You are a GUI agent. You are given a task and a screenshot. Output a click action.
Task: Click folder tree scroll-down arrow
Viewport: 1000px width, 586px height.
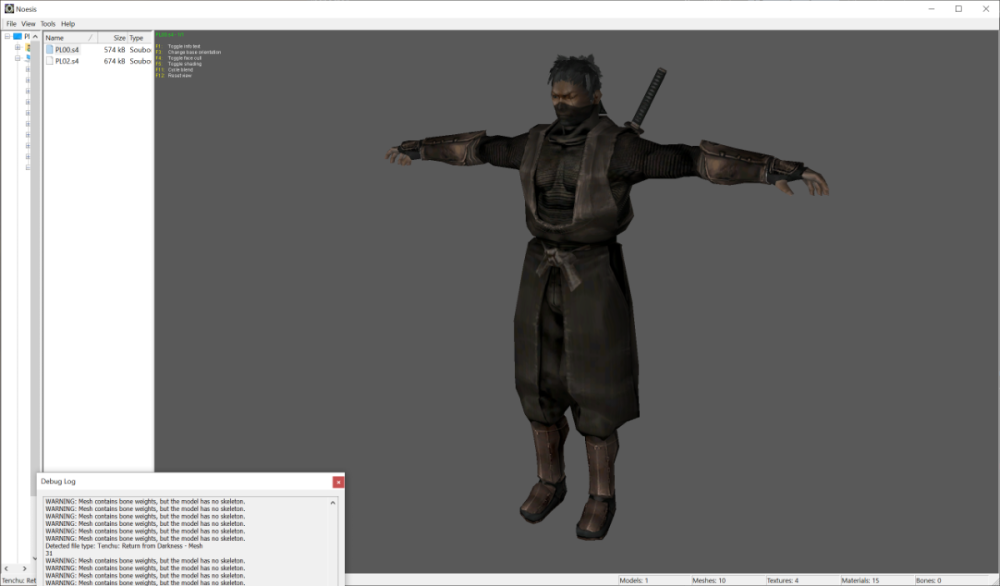[x=35, y=559]
